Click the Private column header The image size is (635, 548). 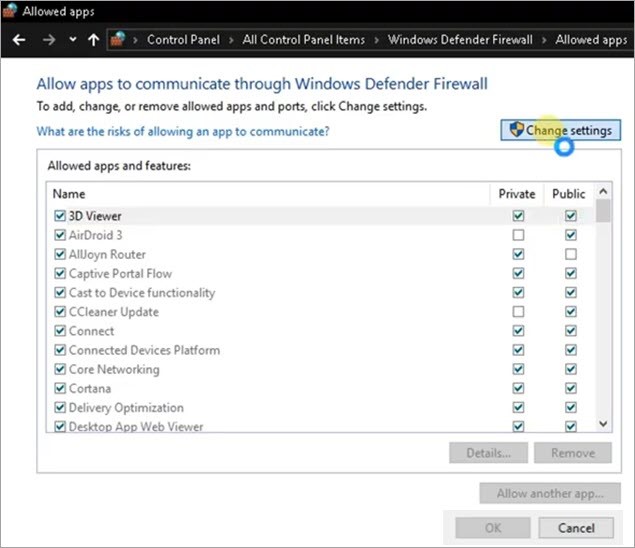tap(517, 194)
